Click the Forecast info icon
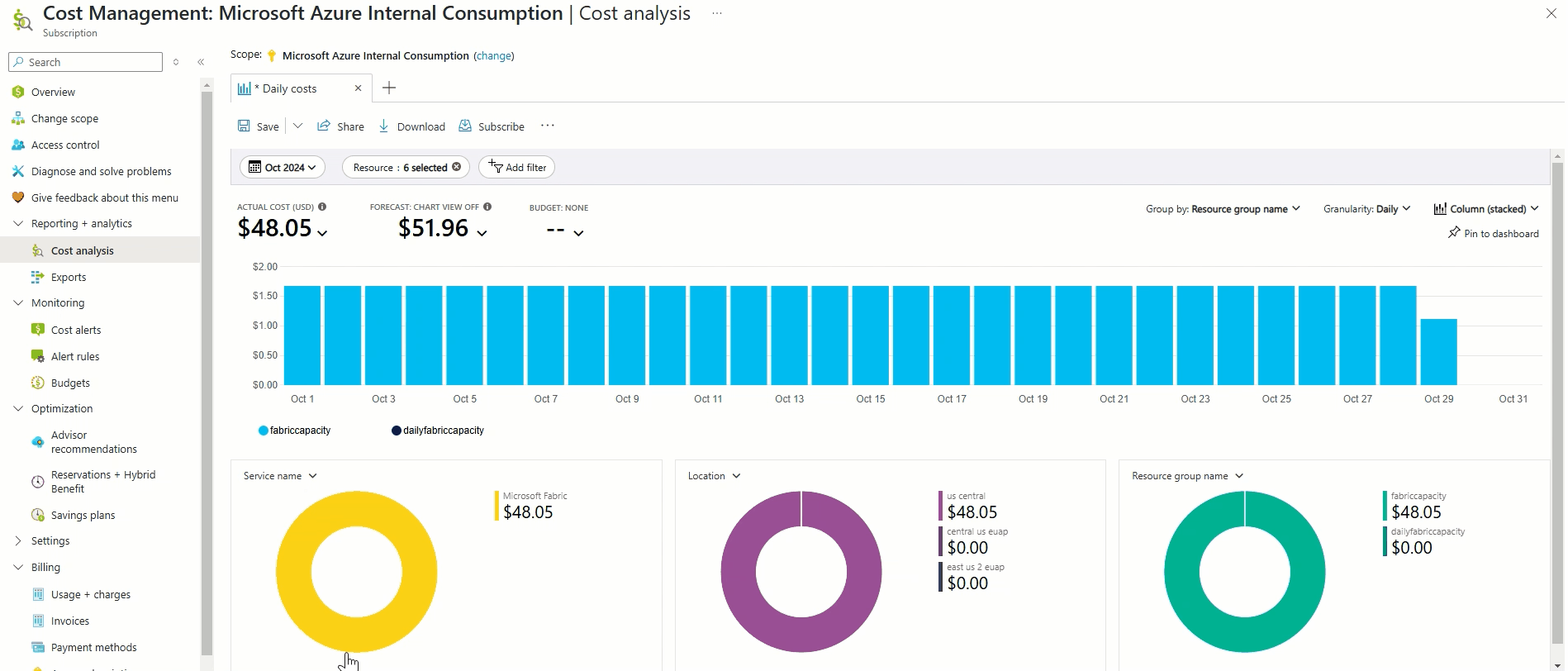This screenshot has width=1568, height=671. [487, 207]
